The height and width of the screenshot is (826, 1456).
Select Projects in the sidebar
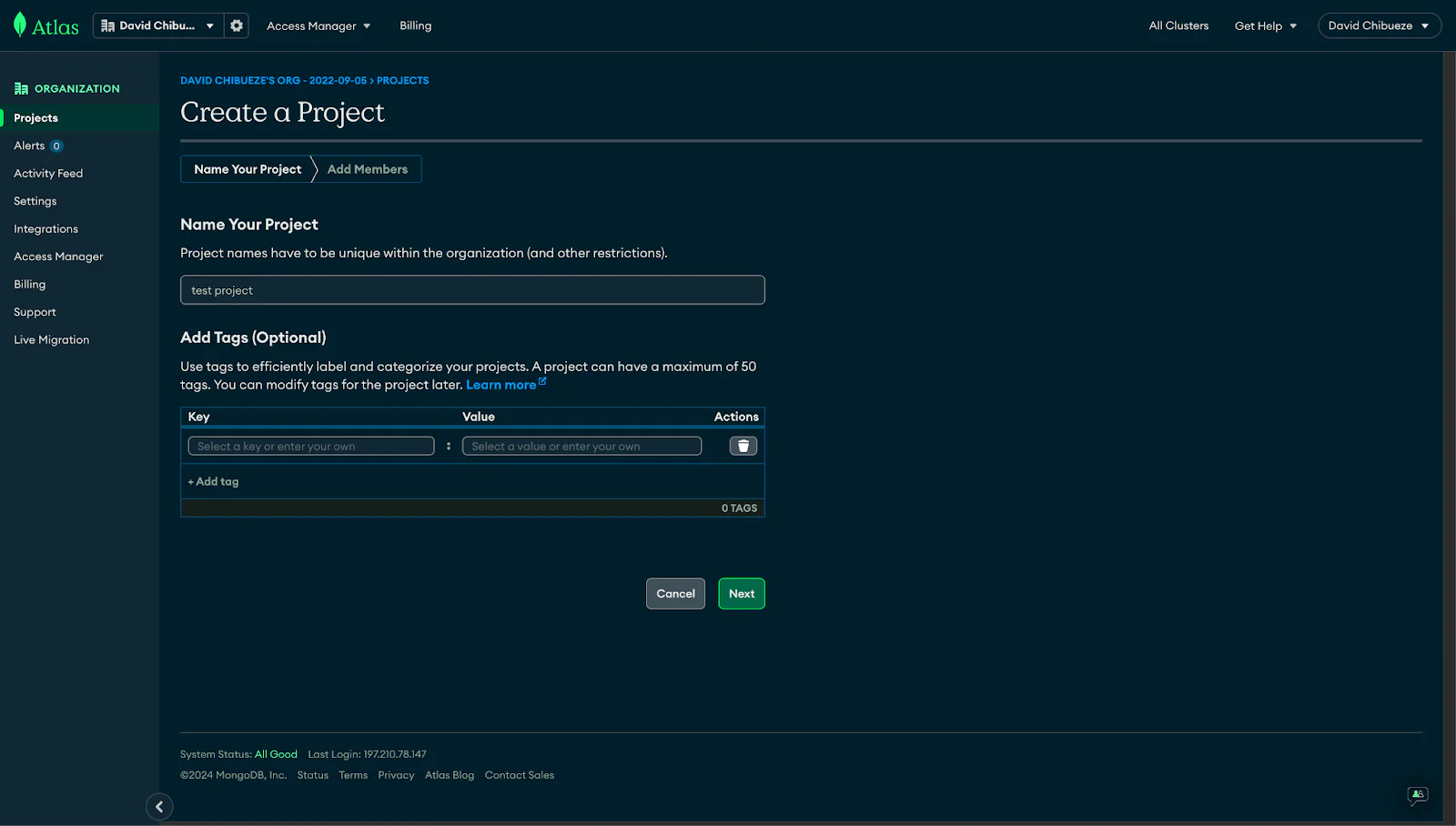click(x=79, y=118)
